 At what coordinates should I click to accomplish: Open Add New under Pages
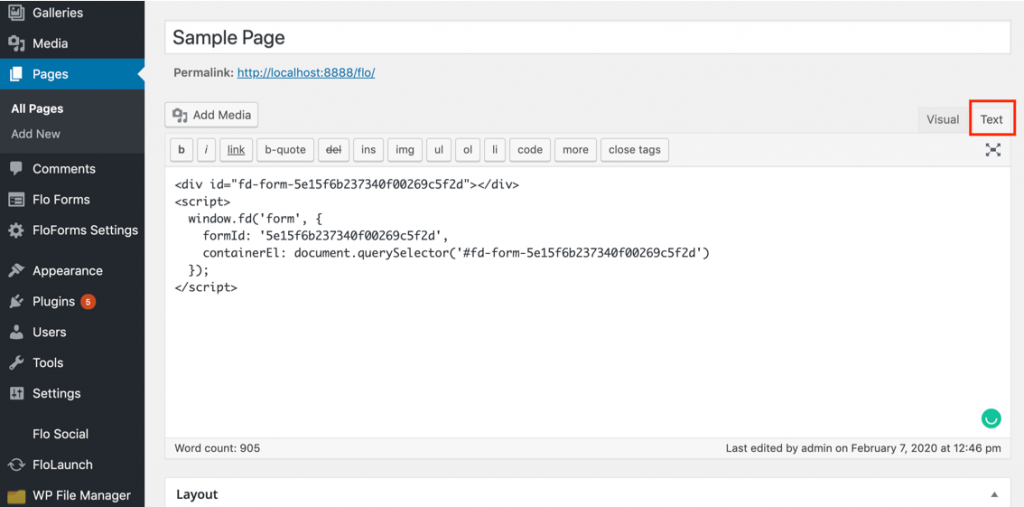pos(36,134)
